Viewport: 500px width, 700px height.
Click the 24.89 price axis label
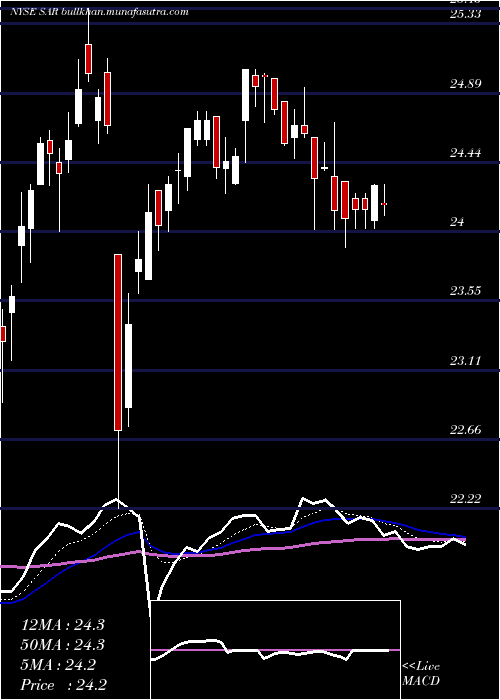click(x=465, y=83)
